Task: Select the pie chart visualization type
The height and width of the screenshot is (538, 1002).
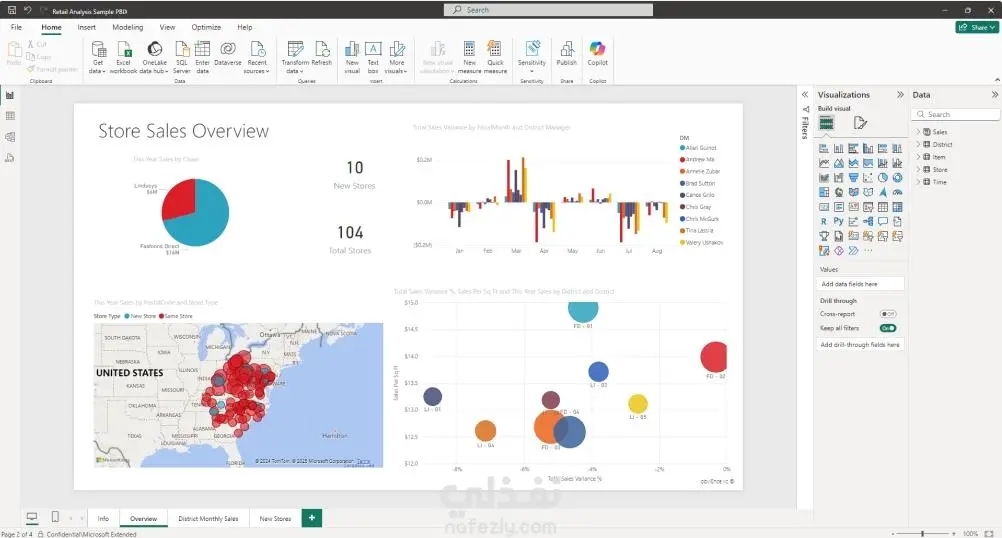Action: 883,178
